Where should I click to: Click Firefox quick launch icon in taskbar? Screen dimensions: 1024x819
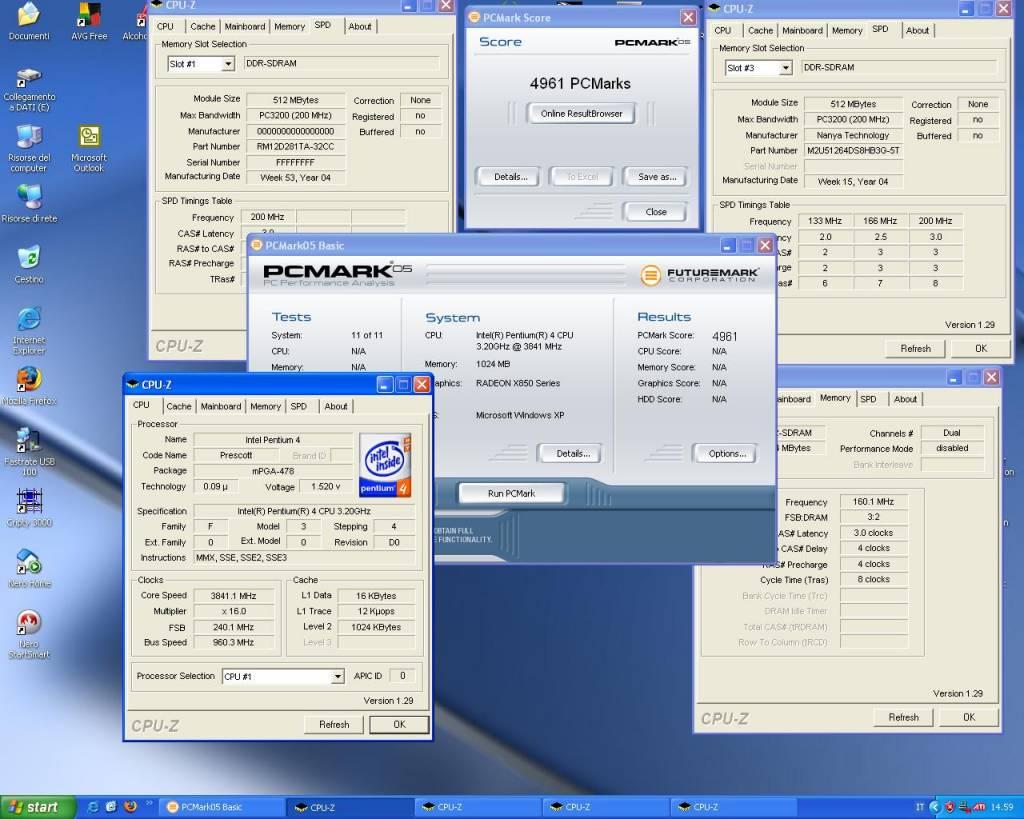click(x=130, y=807)
